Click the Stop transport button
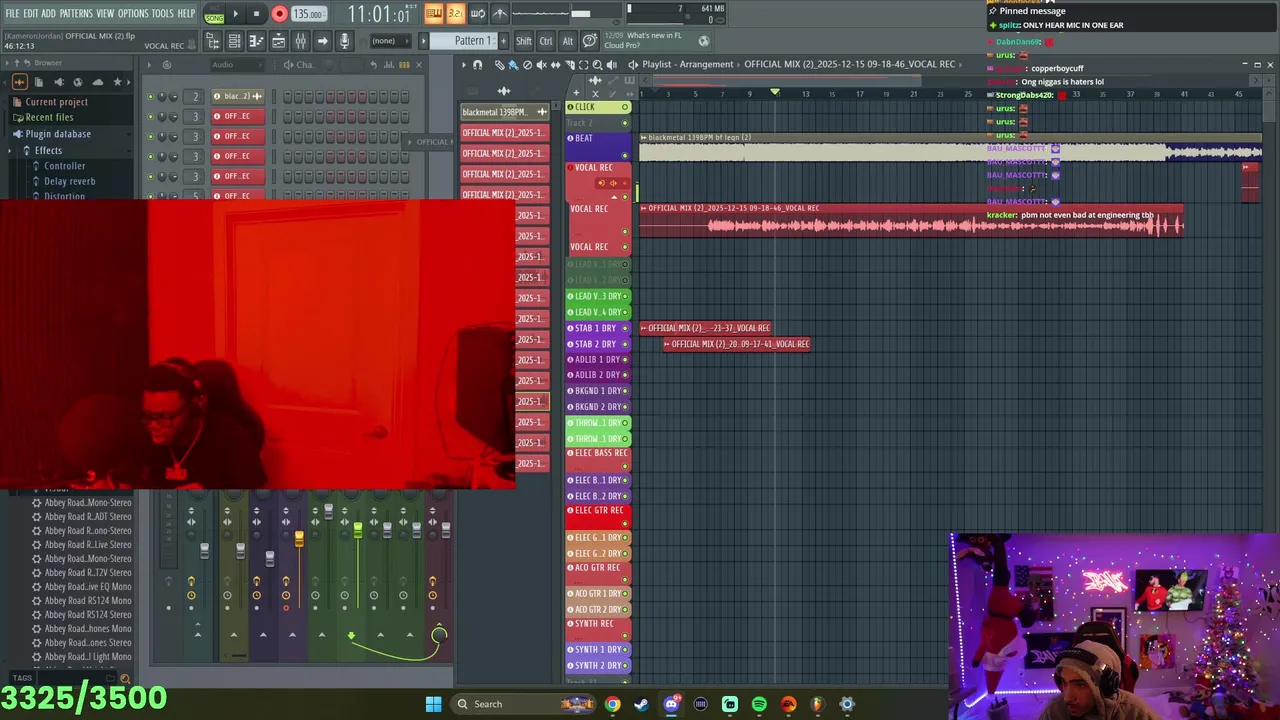The image size is (1280, 720). pos(256,14)
